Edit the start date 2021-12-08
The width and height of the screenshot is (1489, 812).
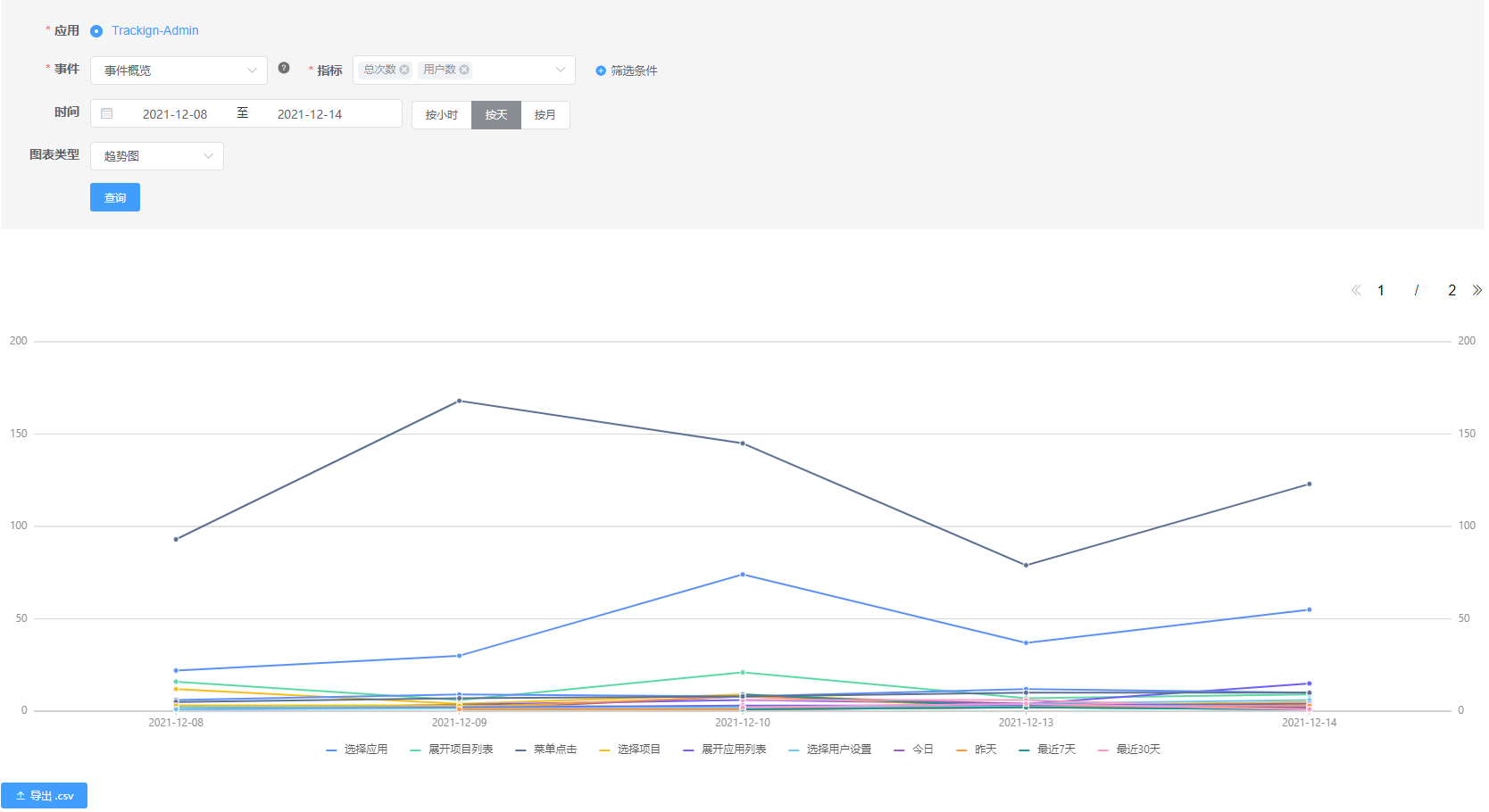tap(175, 114)
